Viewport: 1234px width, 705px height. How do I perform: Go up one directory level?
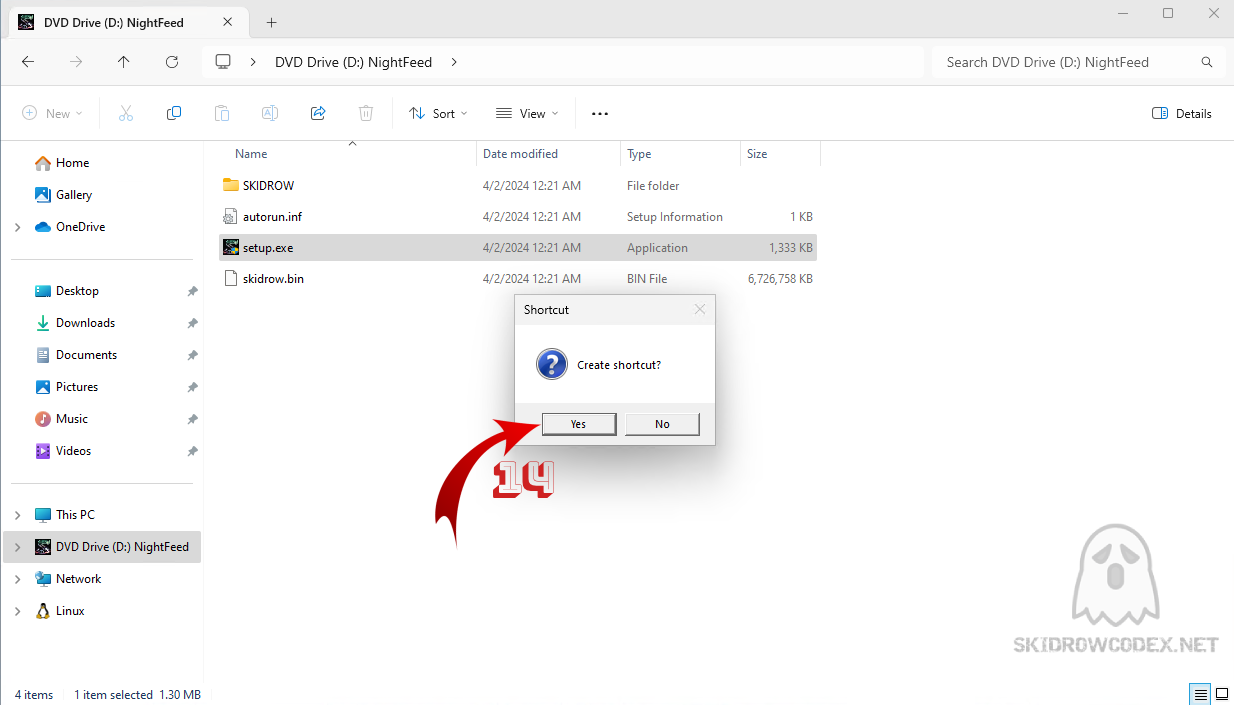click(x=124, y=62)
